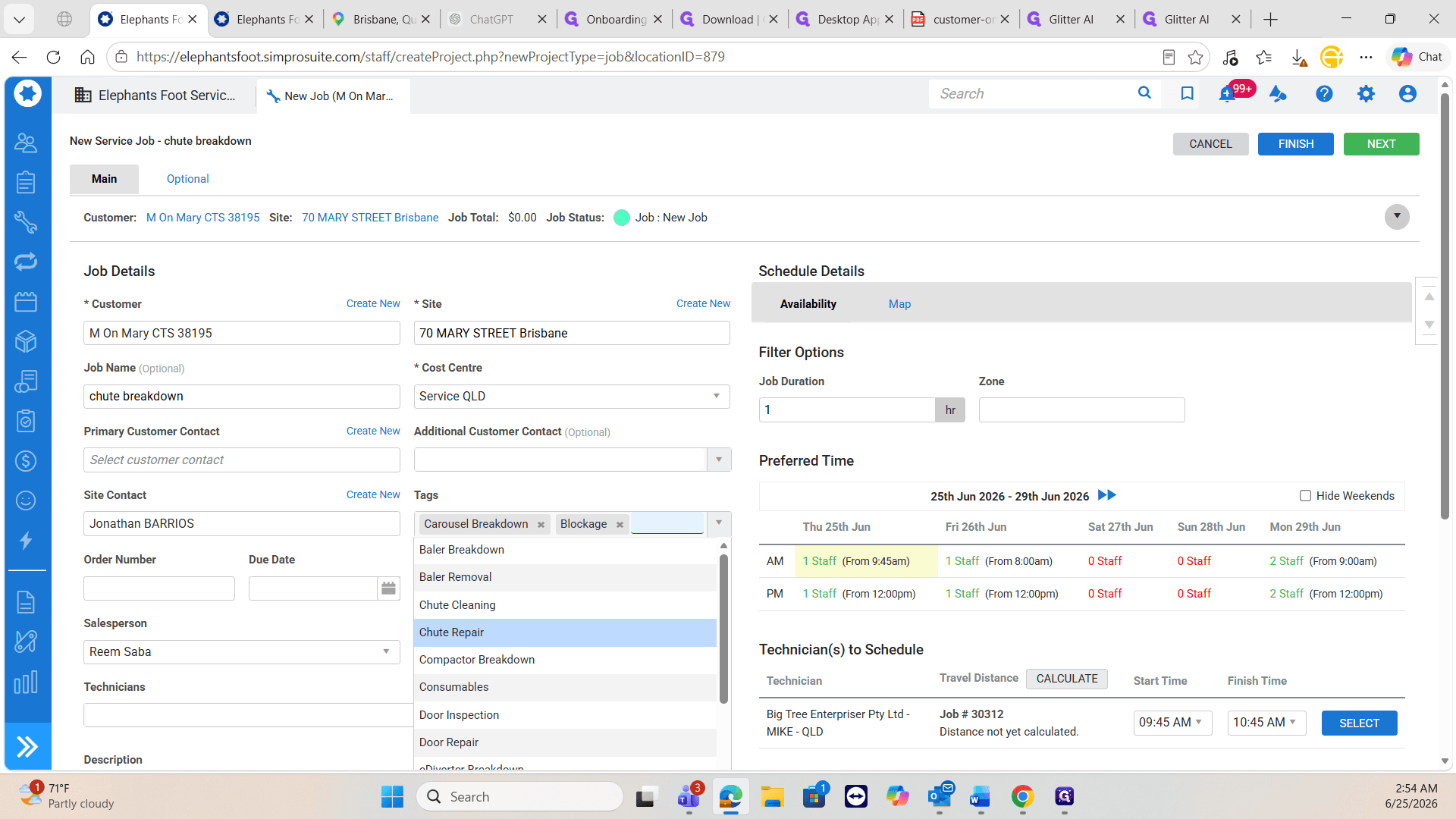Advance preferred time dates with double arrows

tap(1107, 495)
